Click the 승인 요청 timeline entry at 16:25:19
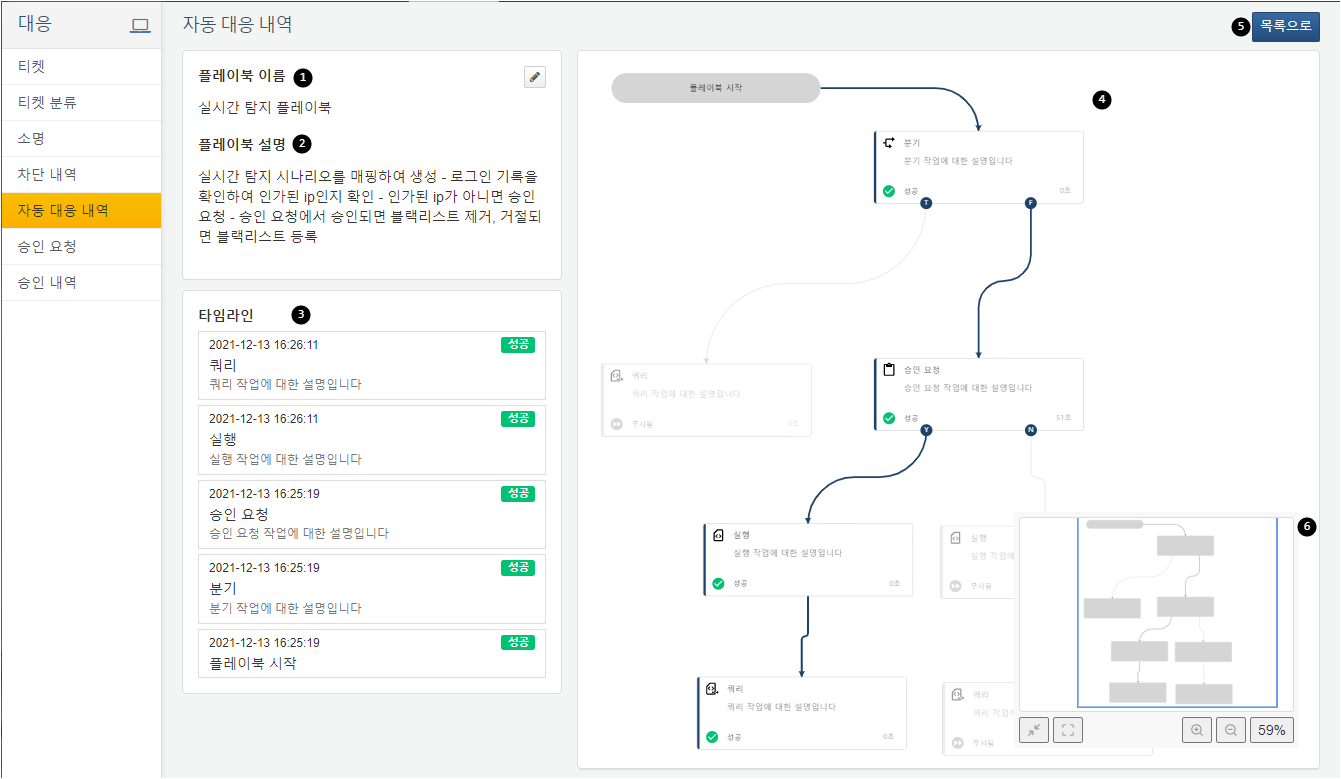The image size is (1341, 779). 372,514
